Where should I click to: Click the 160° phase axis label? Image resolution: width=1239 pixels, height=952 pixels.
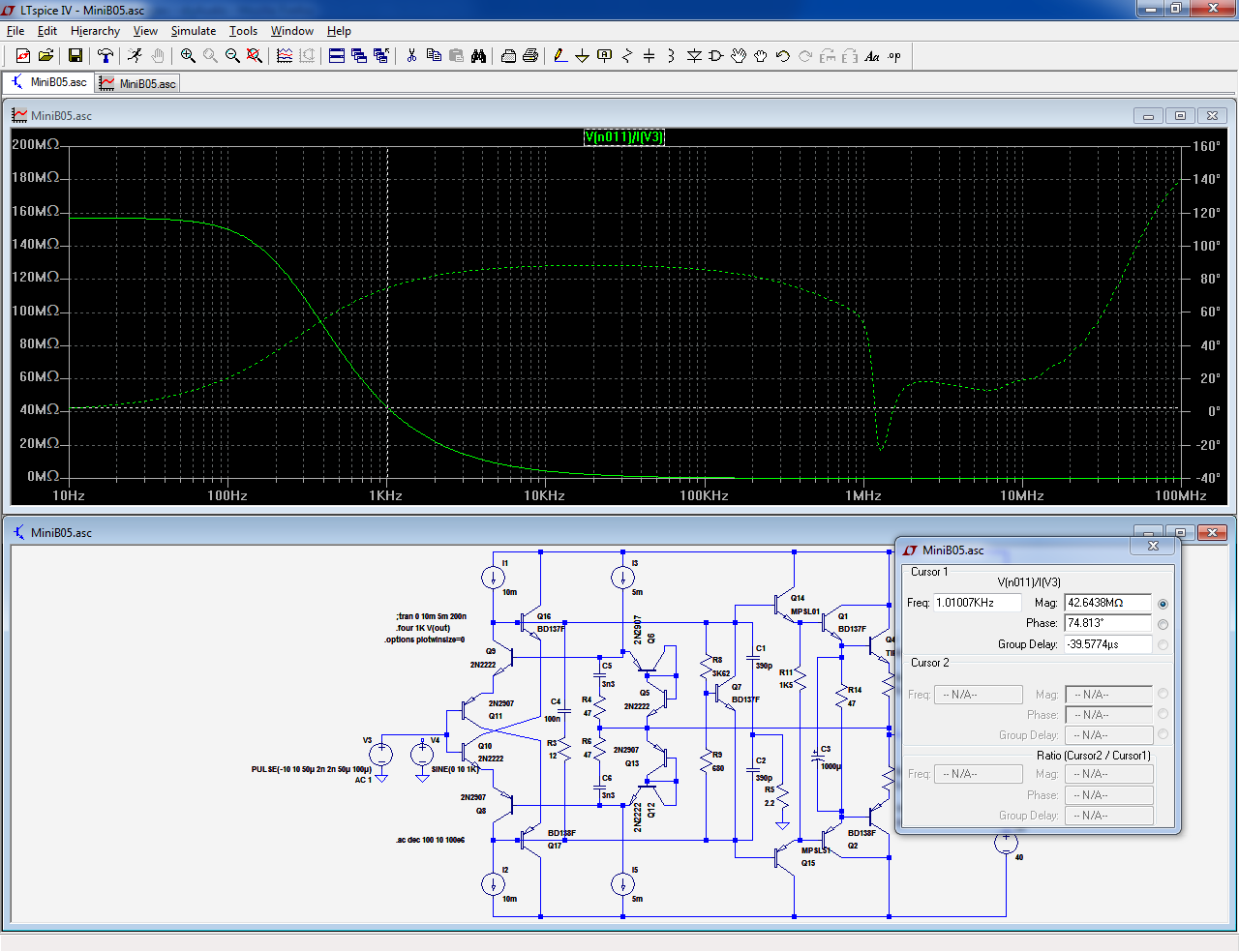click(1207, 146)
